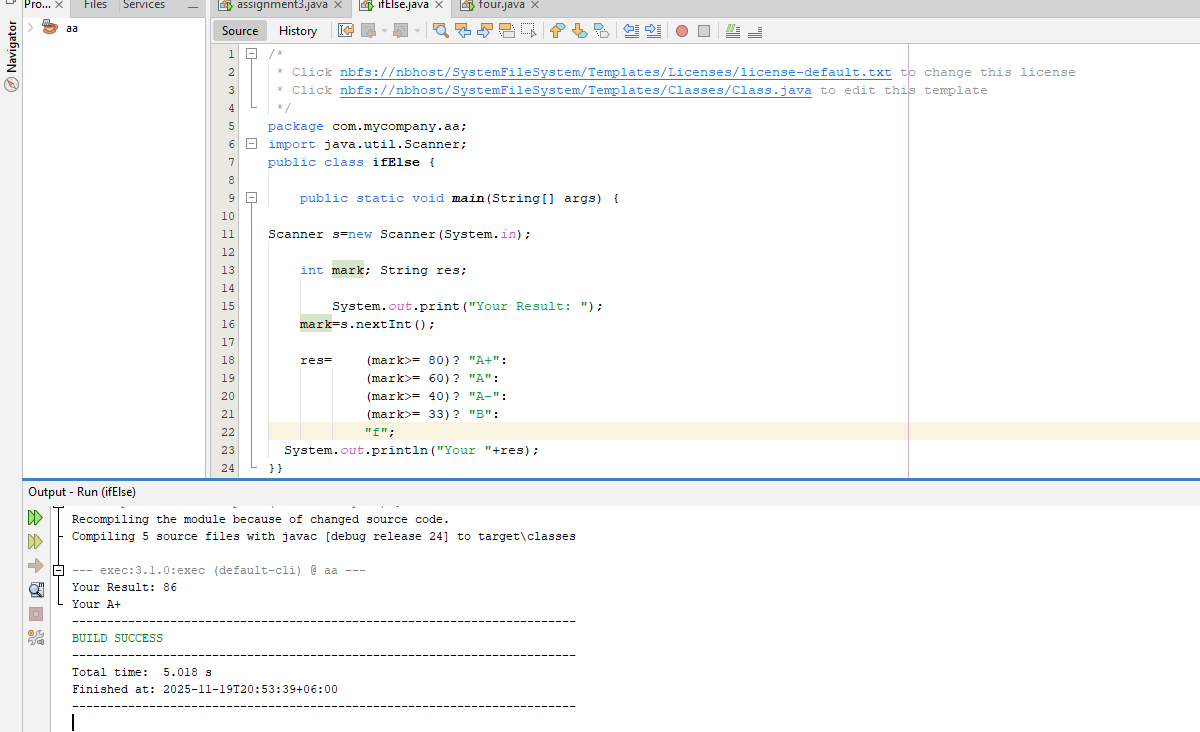
Task: Open the dropdown next to the Back navigation icon
Action: [x=384, y=31]
